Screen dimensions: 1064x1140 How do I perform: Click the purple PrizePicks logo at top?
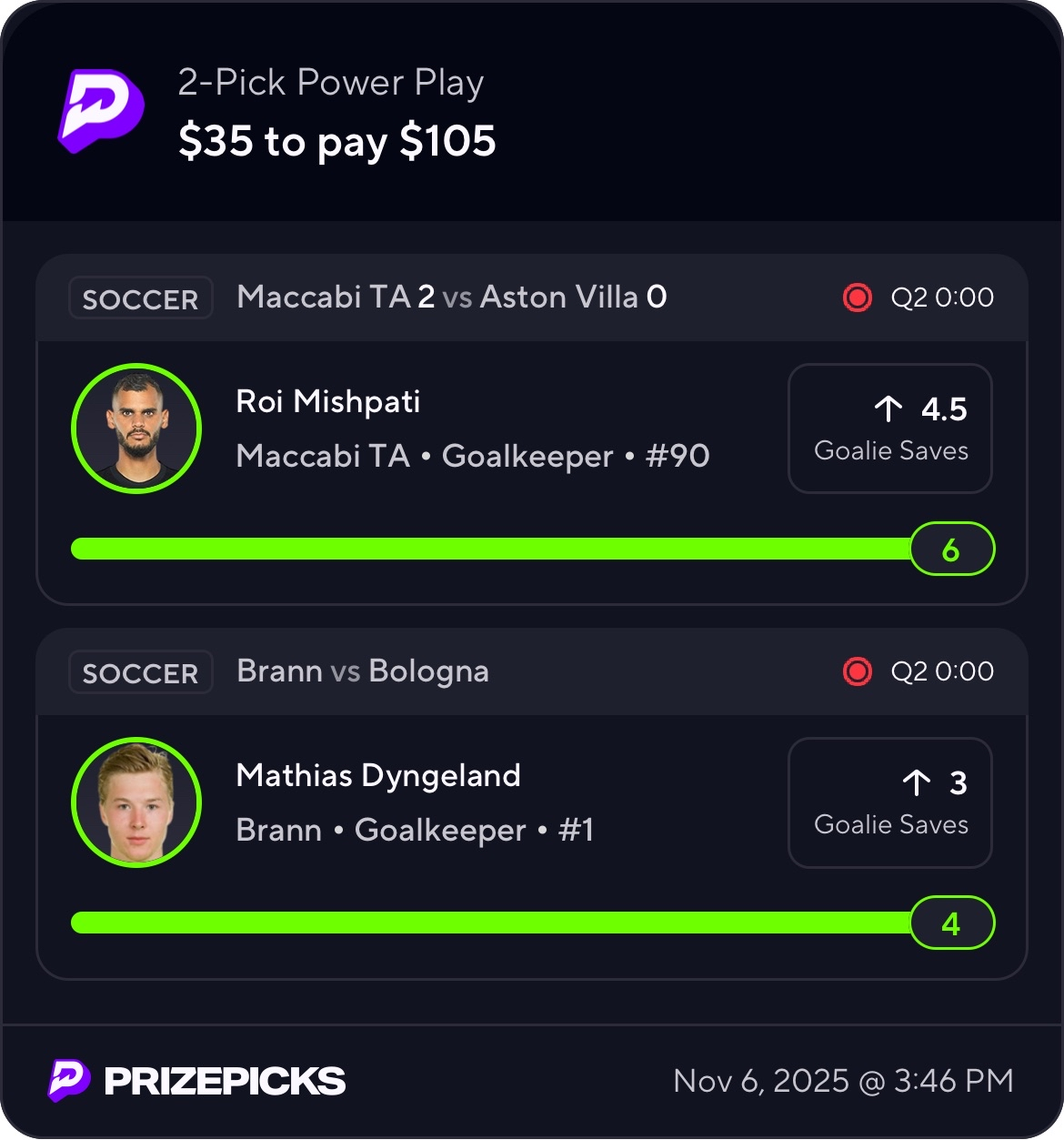102,111
